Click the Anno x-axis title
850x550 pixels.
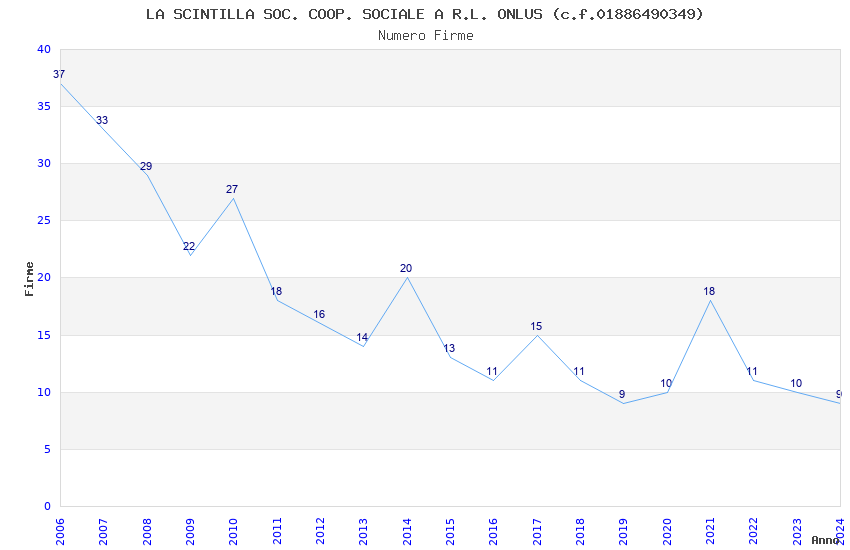click(x=825, y=540)
